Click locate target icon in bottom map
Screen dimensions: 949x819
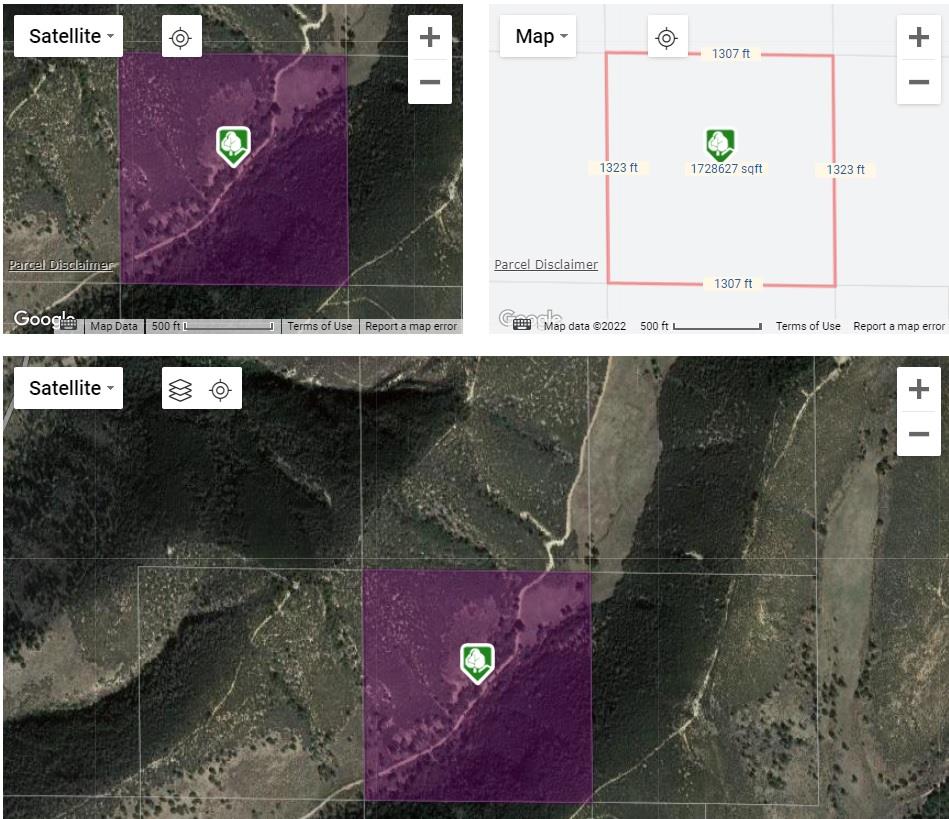220,390
